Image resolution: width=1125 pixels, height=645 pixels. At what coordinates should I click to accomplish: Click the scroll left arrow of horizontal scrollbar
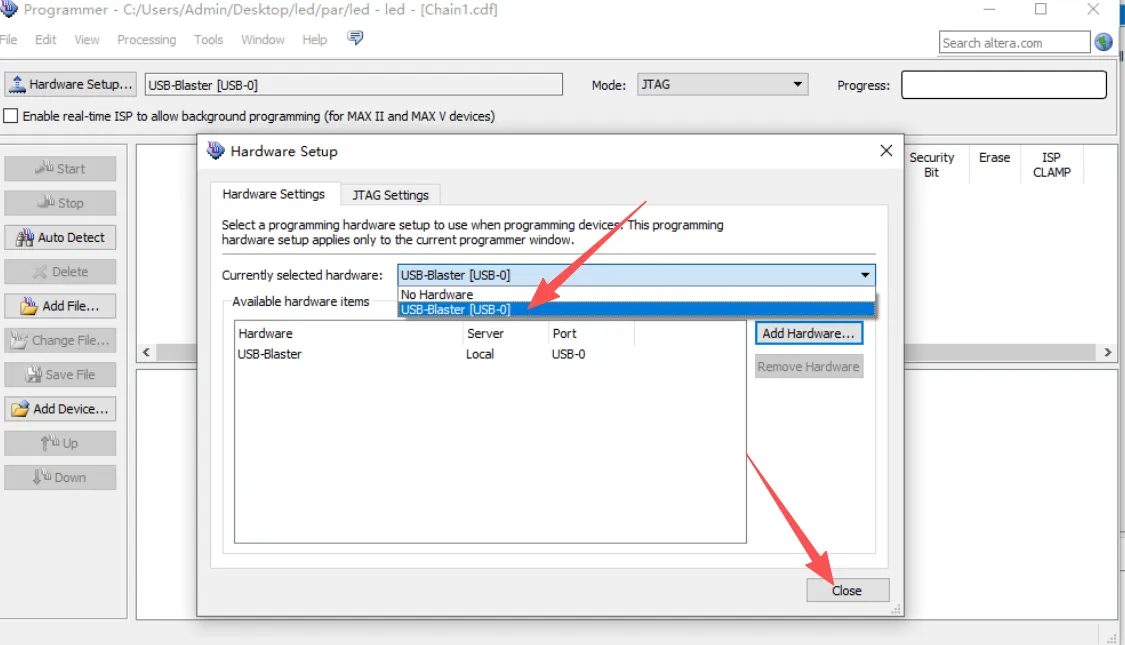coord(146,352)
